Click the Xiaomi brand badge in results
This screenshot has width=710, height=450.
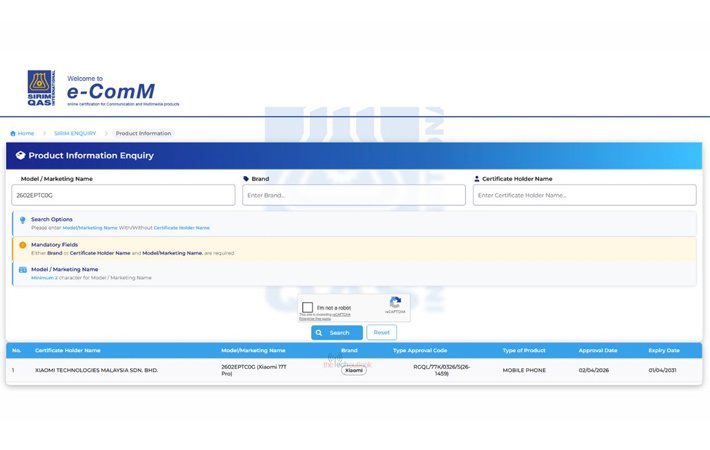(354, 370)
